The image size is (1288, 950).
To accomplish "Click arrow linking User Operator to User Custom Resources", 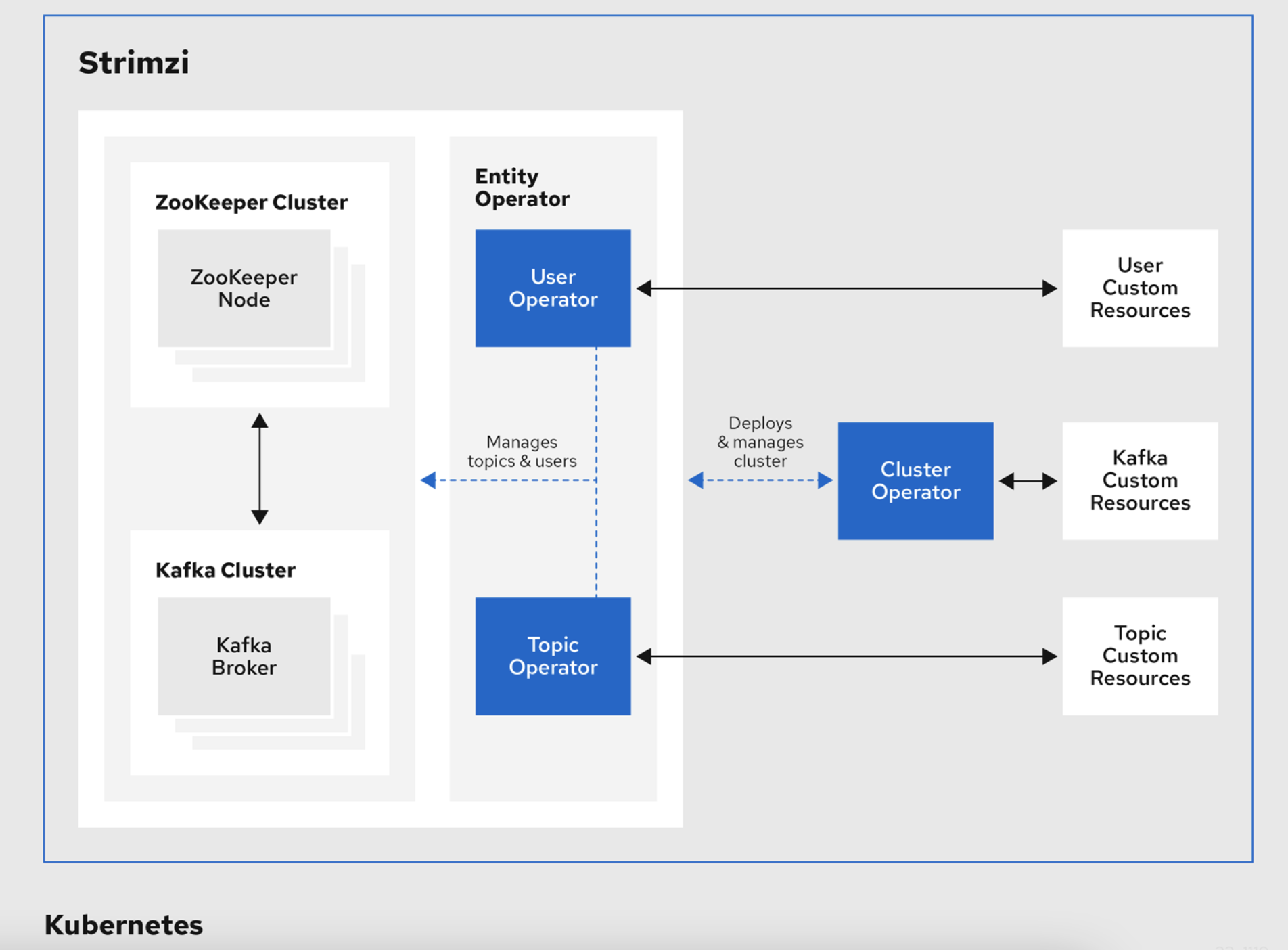I will (x=846, y=289).
